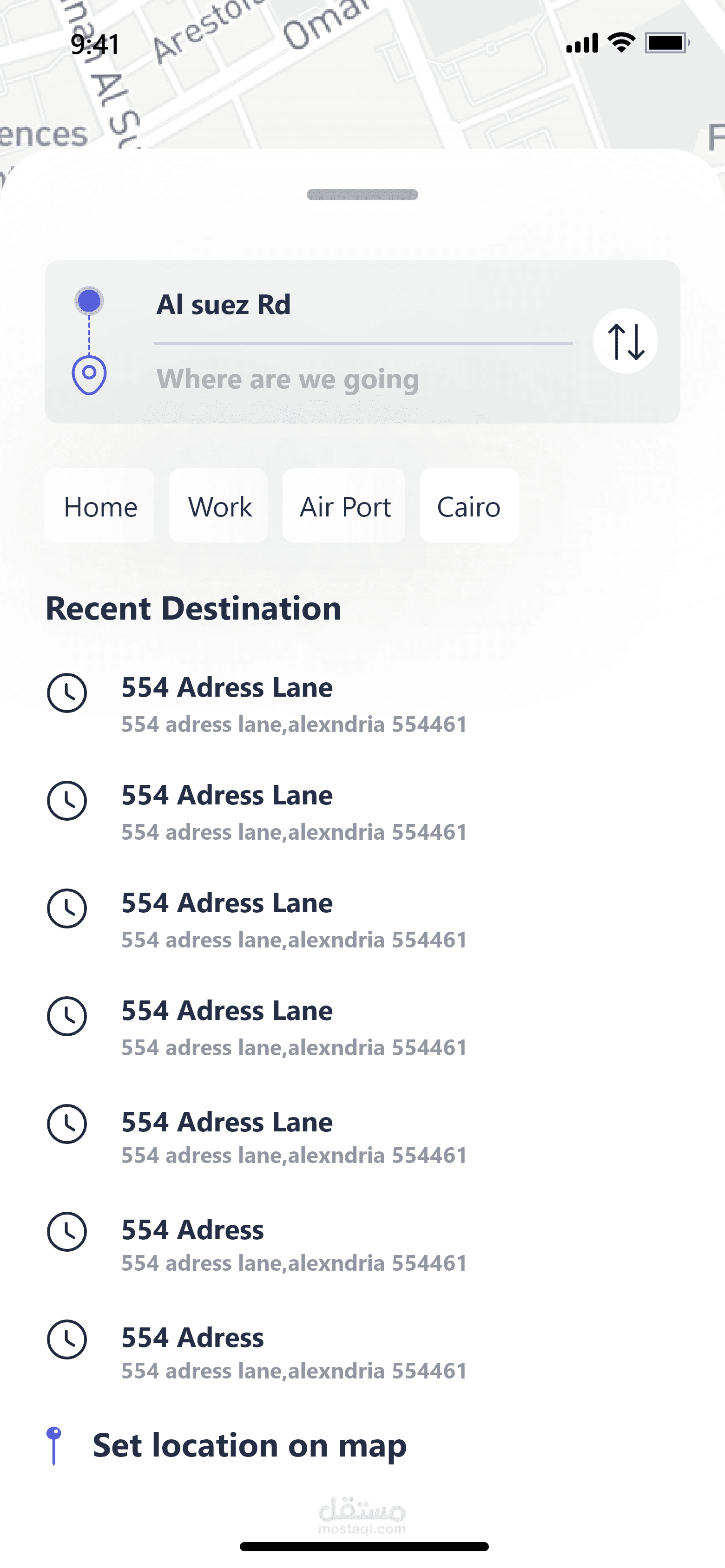Image resolution: width=725 pixels, height=1568 pixels.
Task: Select the Home shortcut chip
Action: [100, 506]
